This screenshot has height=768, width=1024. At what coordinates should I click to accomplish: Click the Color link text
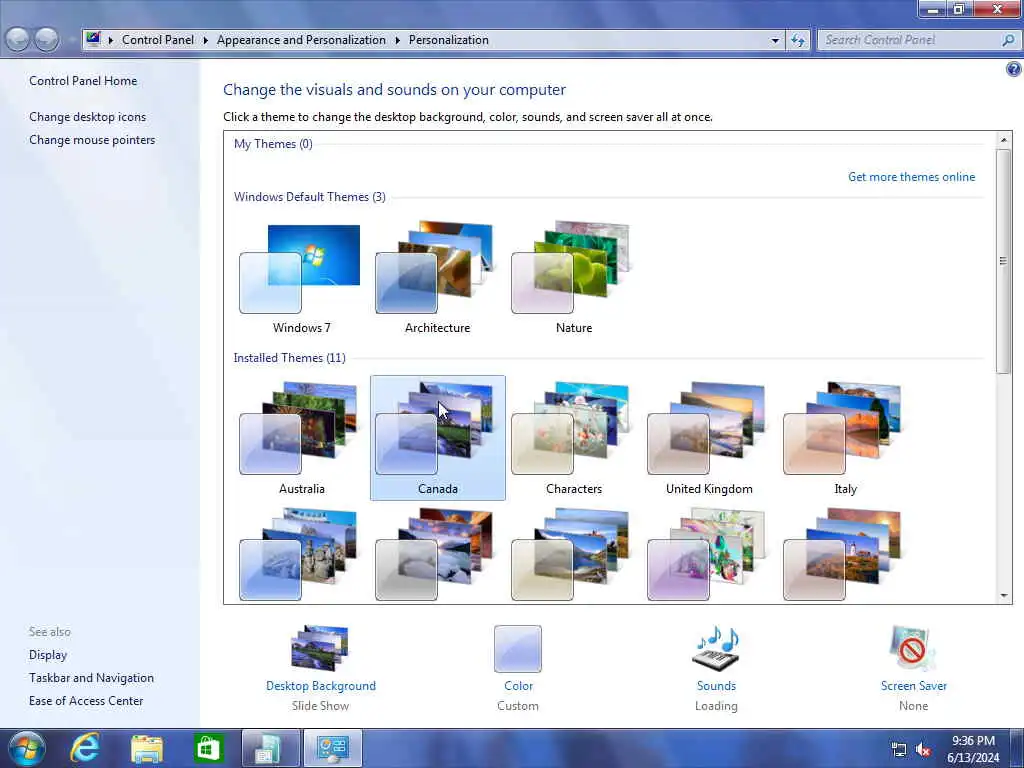coord(518,686)
